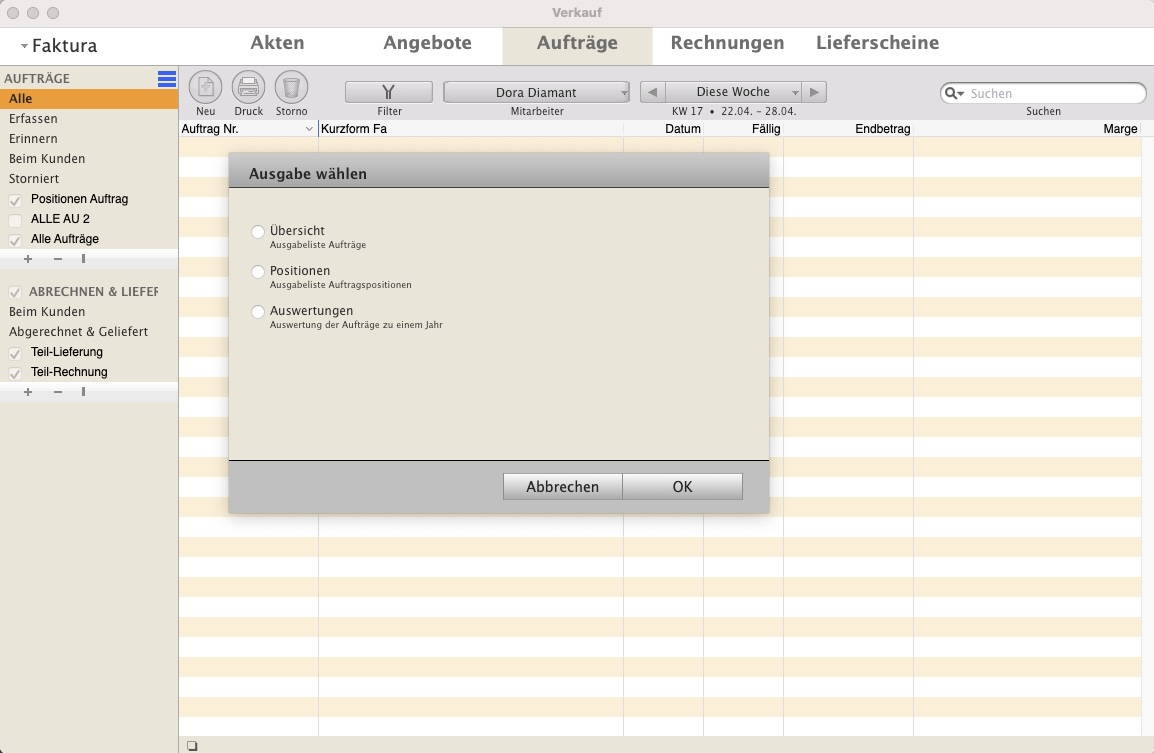This screenshot has width=1154, height=753.
Task: Open the Auftrag Nr. column sort dropdown
Action: pos(309,129)
